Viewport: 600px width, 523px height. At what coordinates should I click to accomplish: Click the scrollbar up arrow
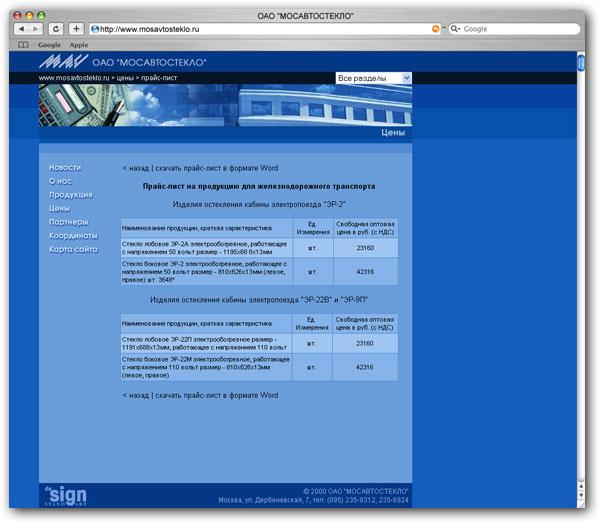[x=581, y=486]
